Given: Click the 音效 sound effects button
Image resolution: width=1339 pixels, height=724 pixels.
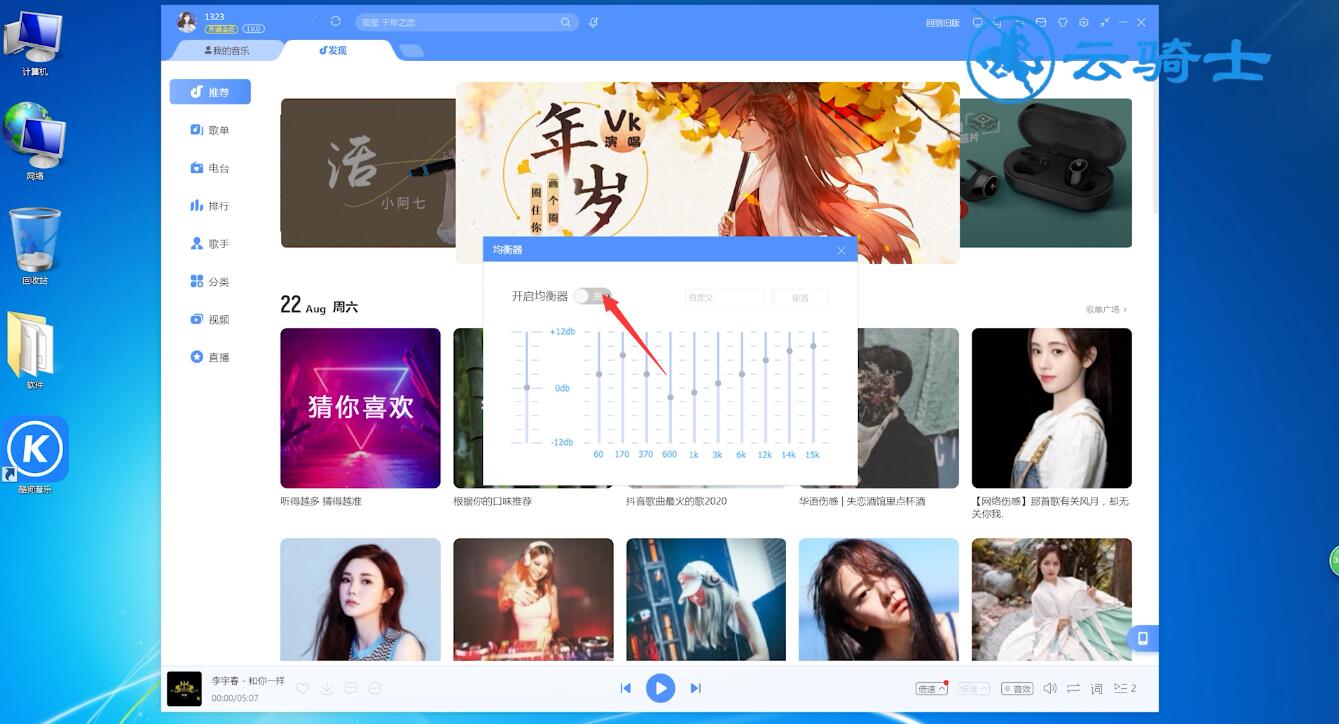Looking at the screenshot, I should tap(1017, 688).
